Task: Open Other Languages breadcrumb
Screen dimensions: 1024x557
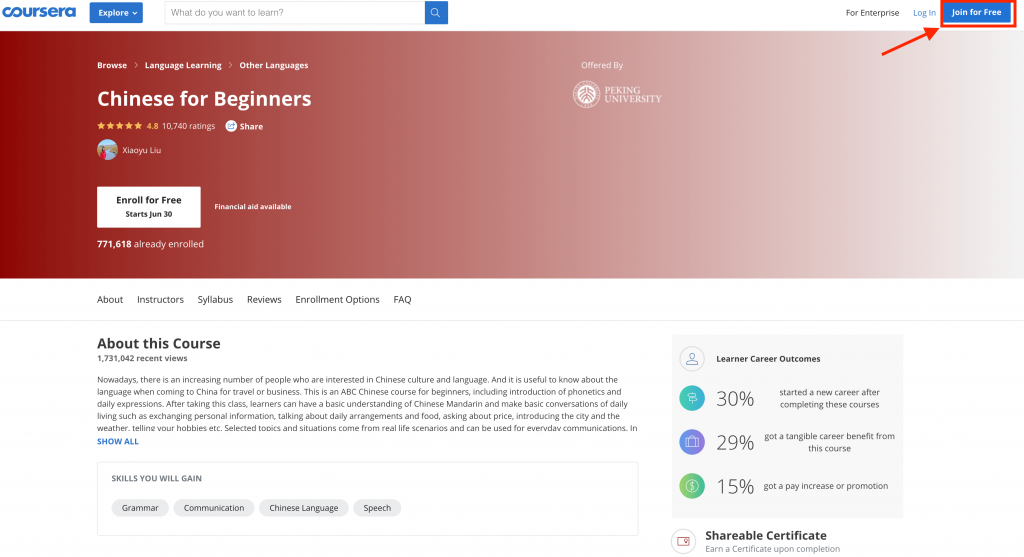Action: [274, 65]
